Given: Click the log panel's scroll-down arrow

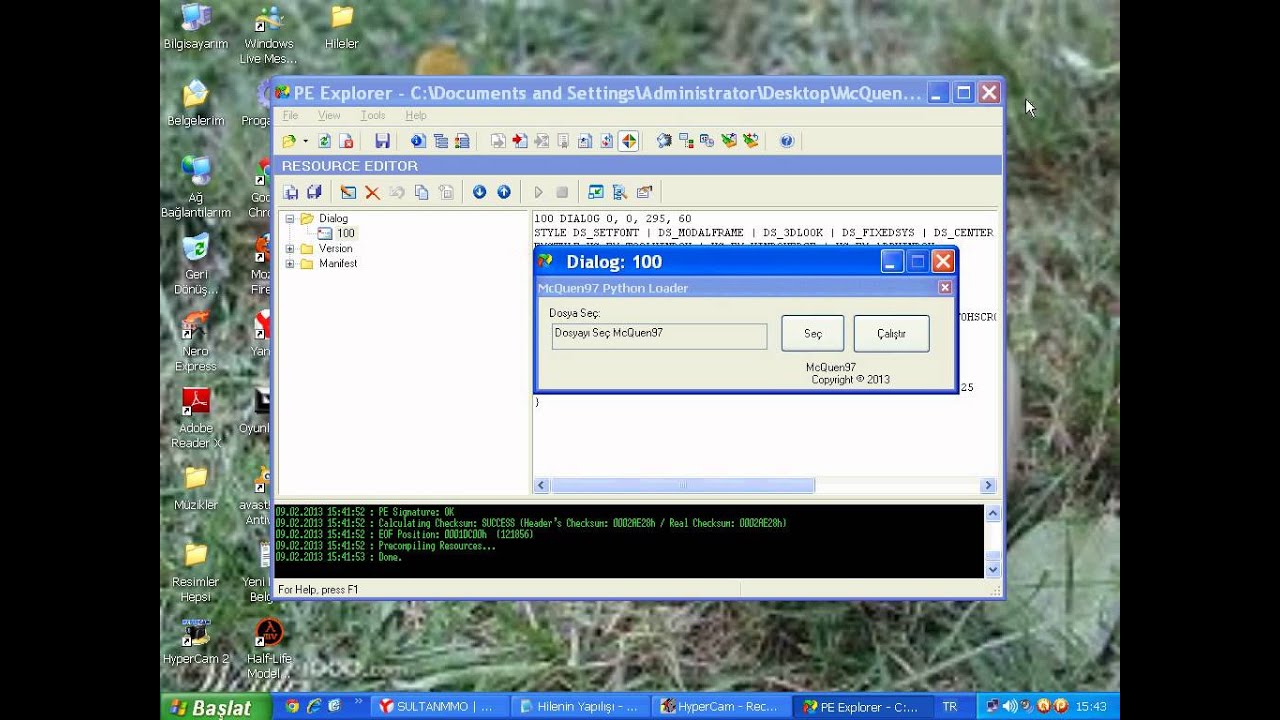Looking at the screenshot, I should [993, 569].
